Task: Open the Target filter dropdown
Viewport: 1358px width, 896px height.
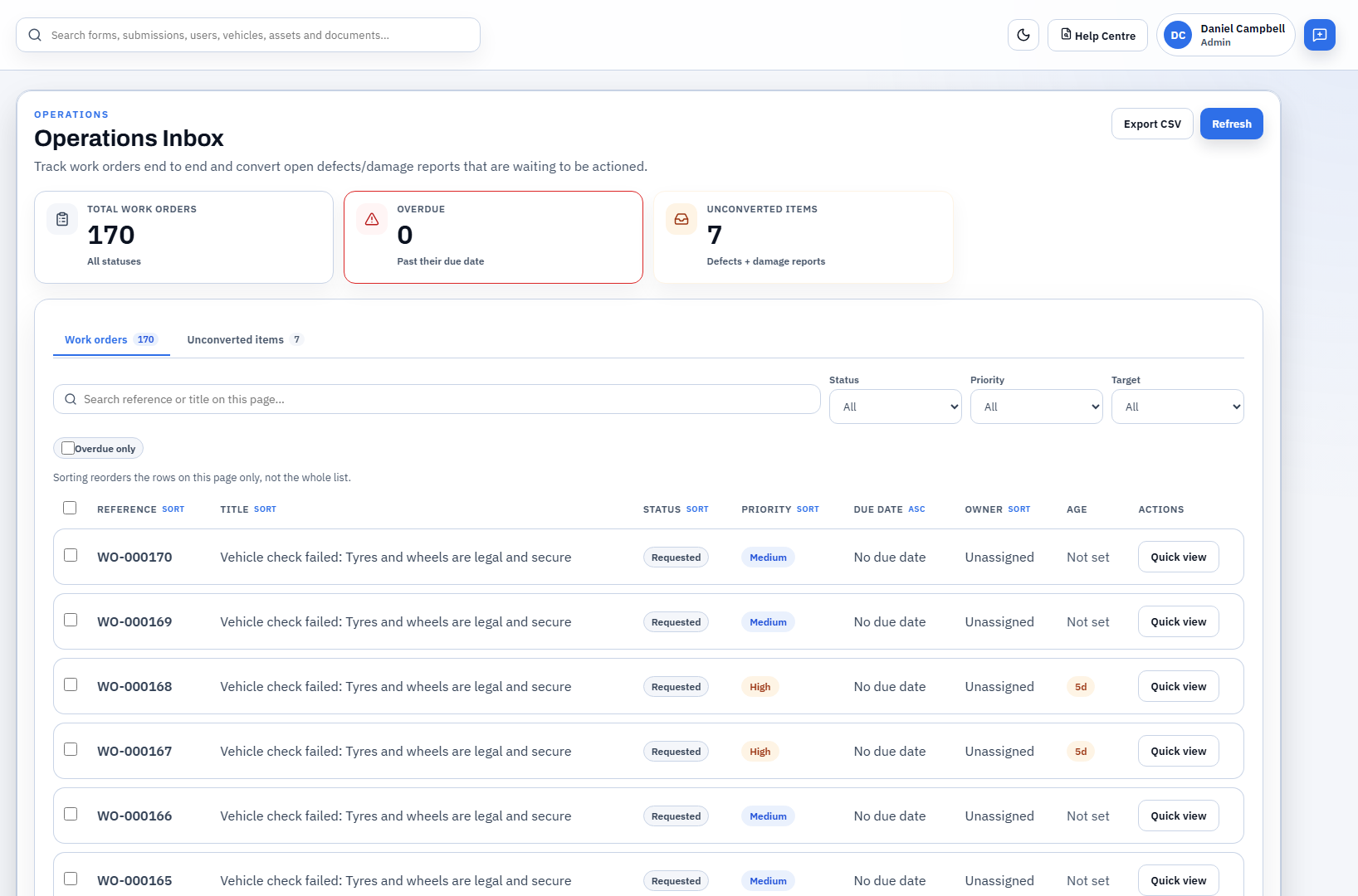Action: pyautogui.click(x=1177, y=407)
